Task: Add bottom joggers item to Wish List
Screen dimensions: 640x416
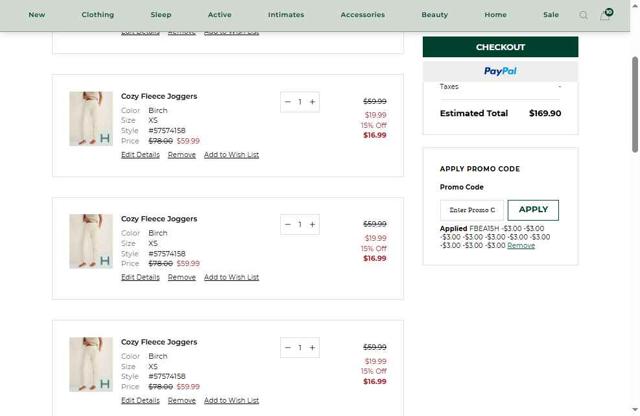Action: click(231, 400)
